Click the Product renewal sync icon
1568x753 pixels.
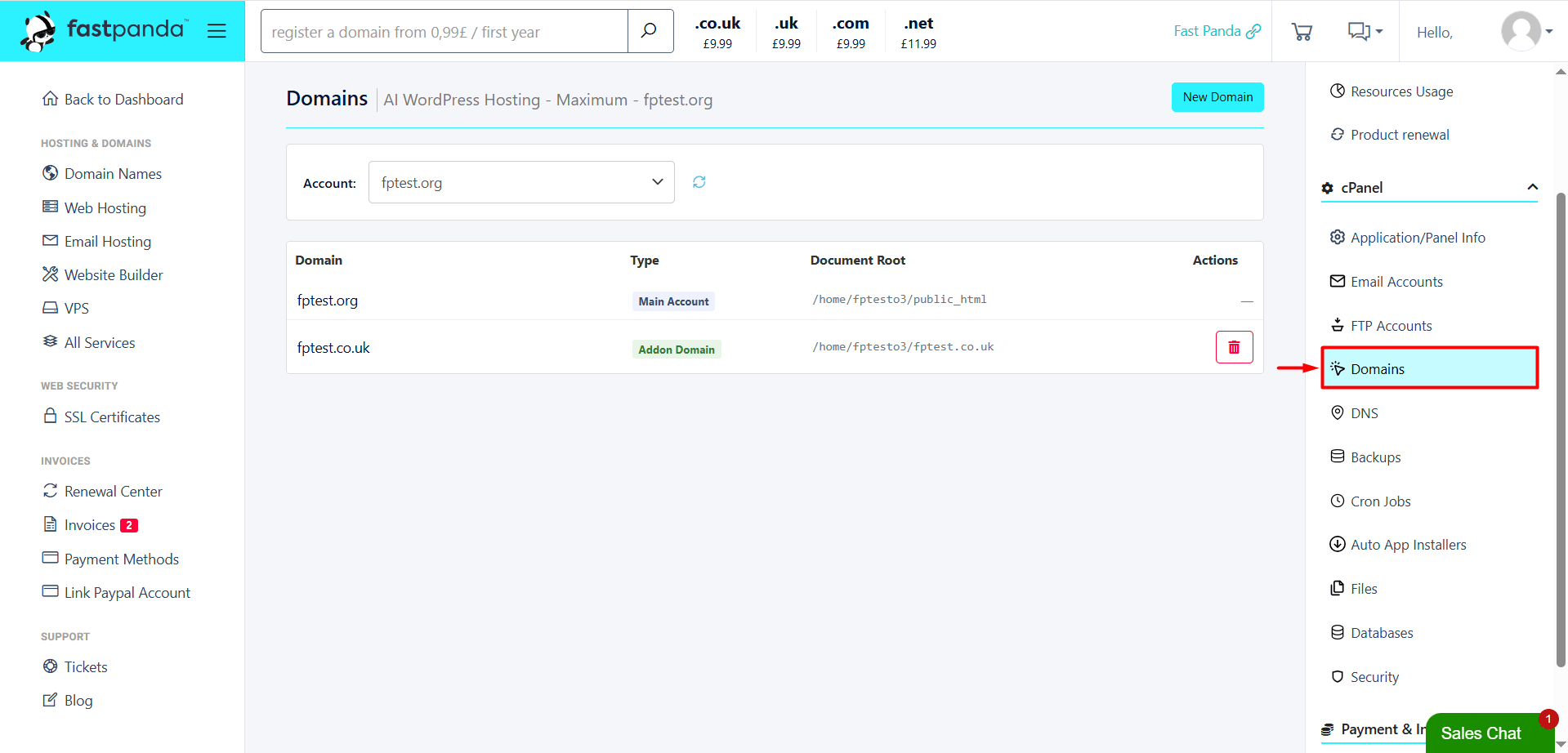(x=1338, y=134)
